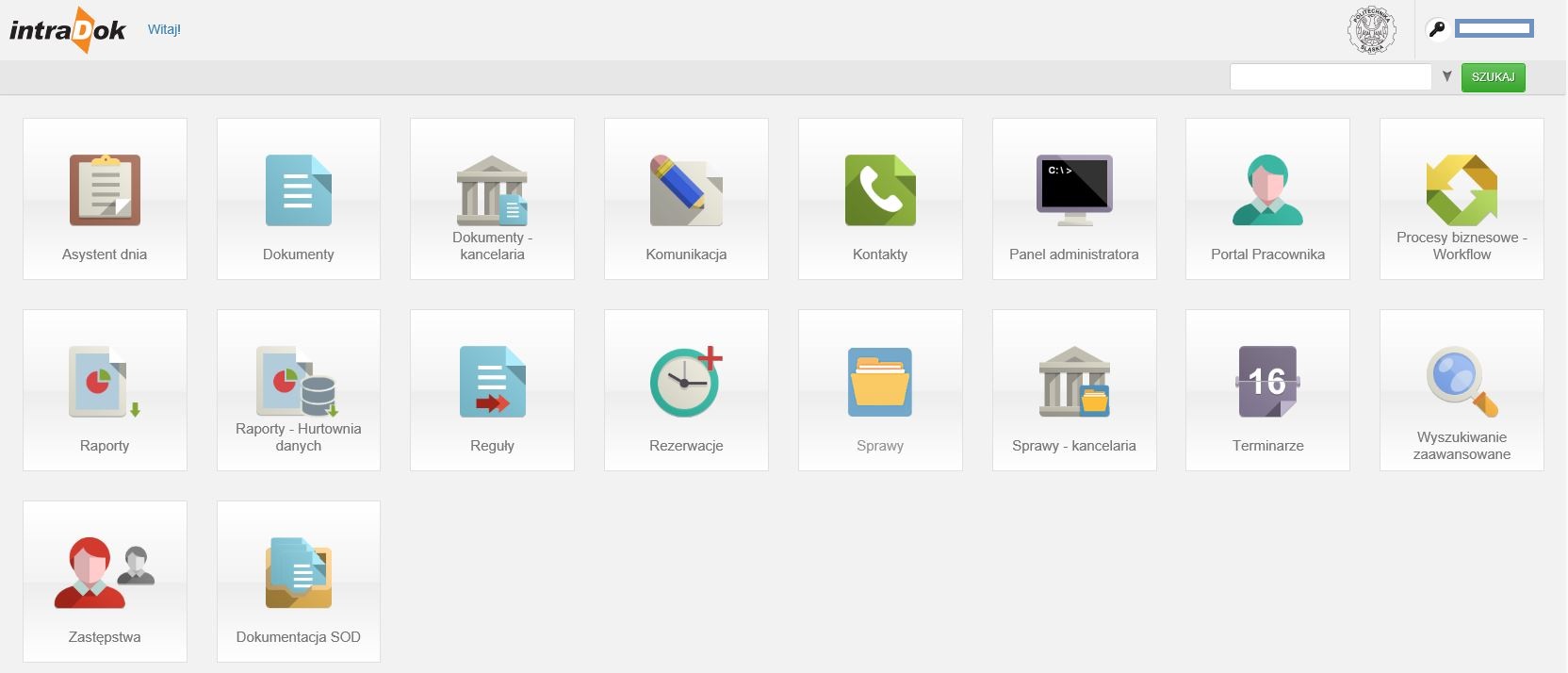Open the Rezerwacje clock icon
The height and width of the screenshot is (673, 1568).
click(686, 382)
